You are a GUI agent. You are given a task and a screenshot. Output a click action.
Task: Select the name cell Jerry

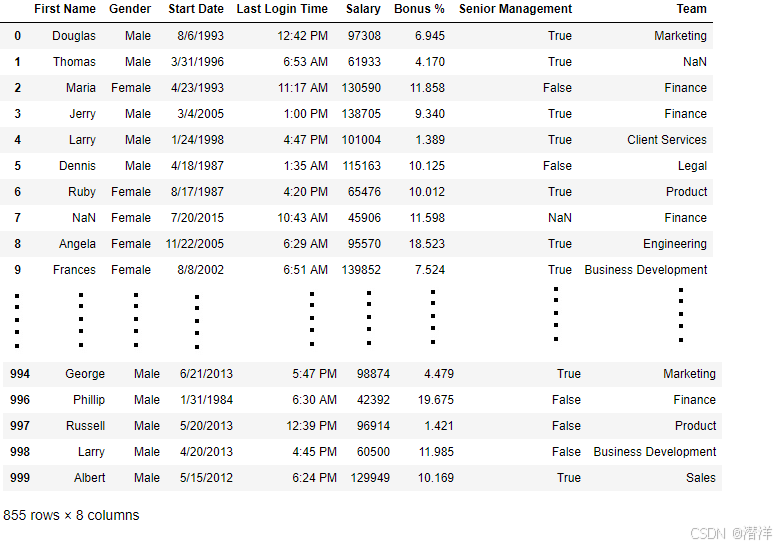click(x=82, y=114)
